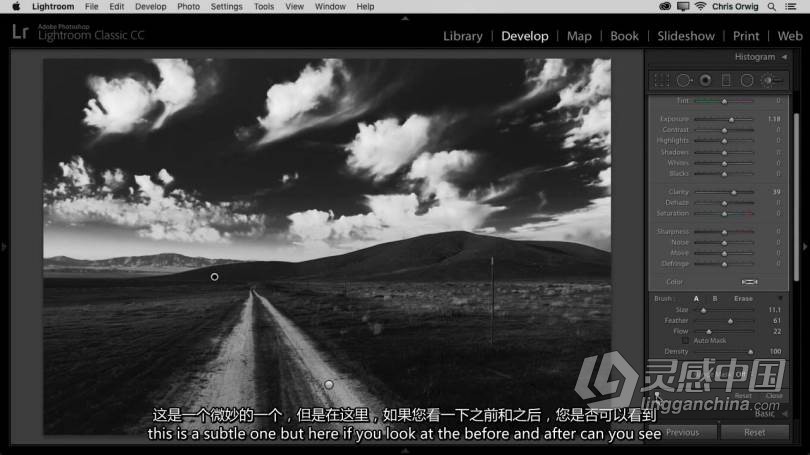Open the View menu
The image size is (810, 455).
(294, 6)
